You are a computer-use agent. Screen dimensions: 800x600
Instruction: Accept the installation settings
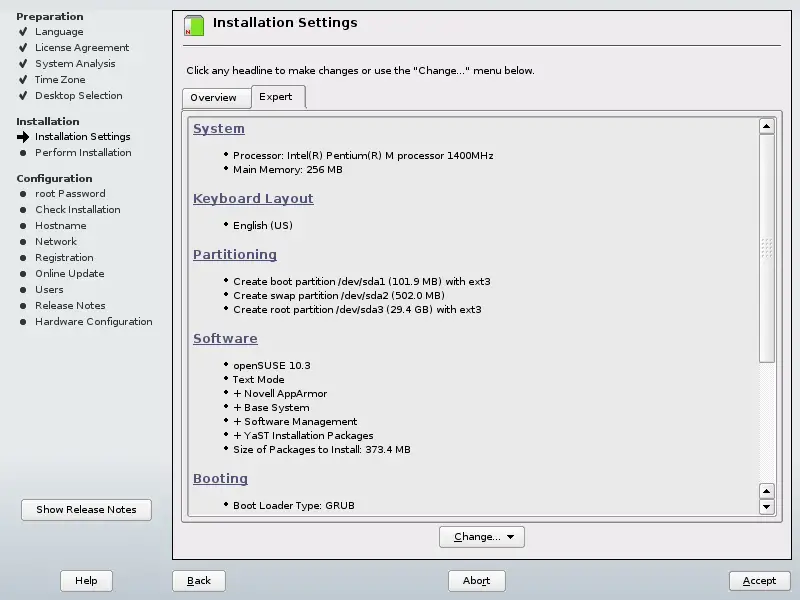pyautogui.click(x=760, y=581)
